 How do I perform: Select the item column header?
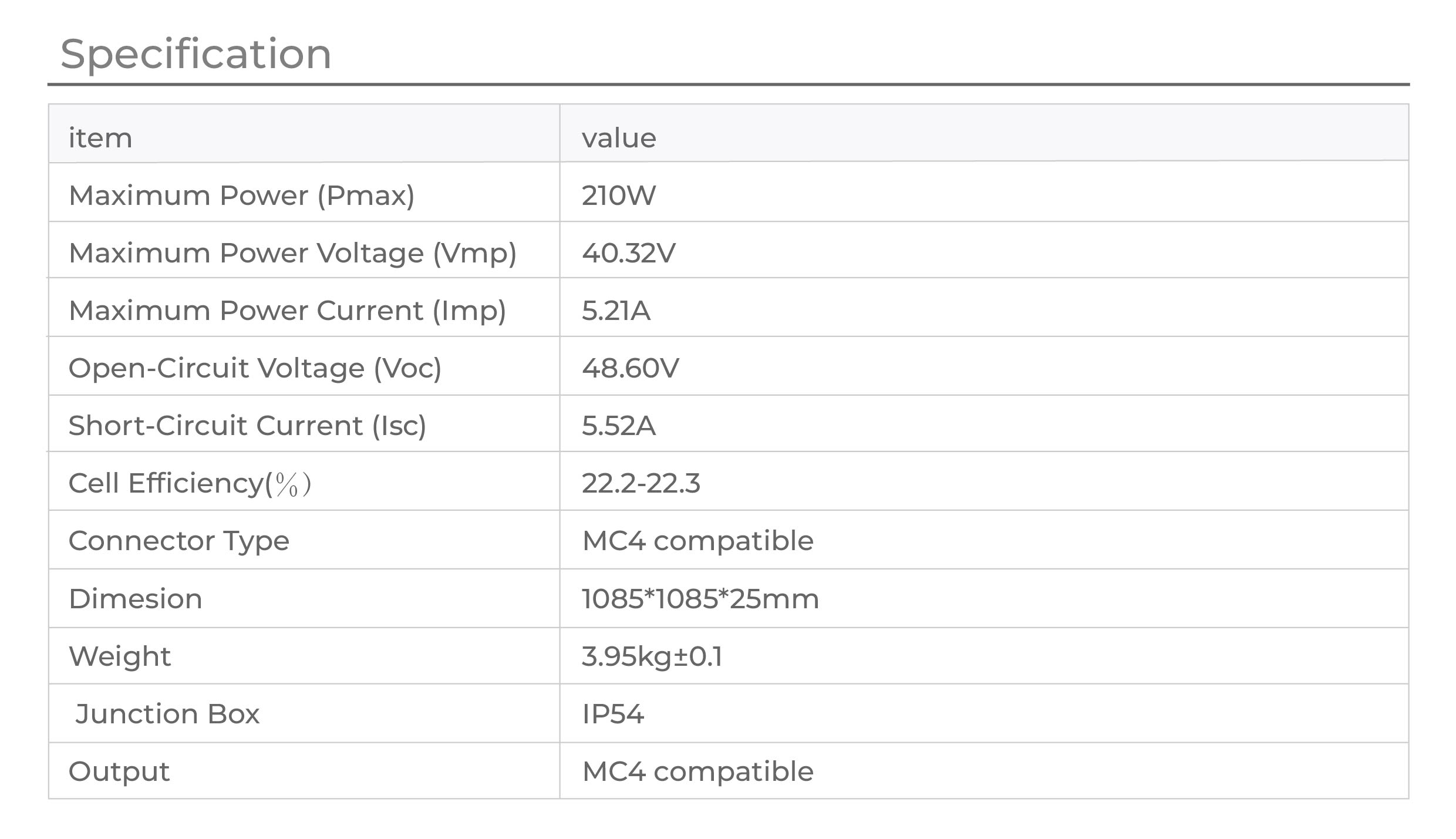pos(100,139)
